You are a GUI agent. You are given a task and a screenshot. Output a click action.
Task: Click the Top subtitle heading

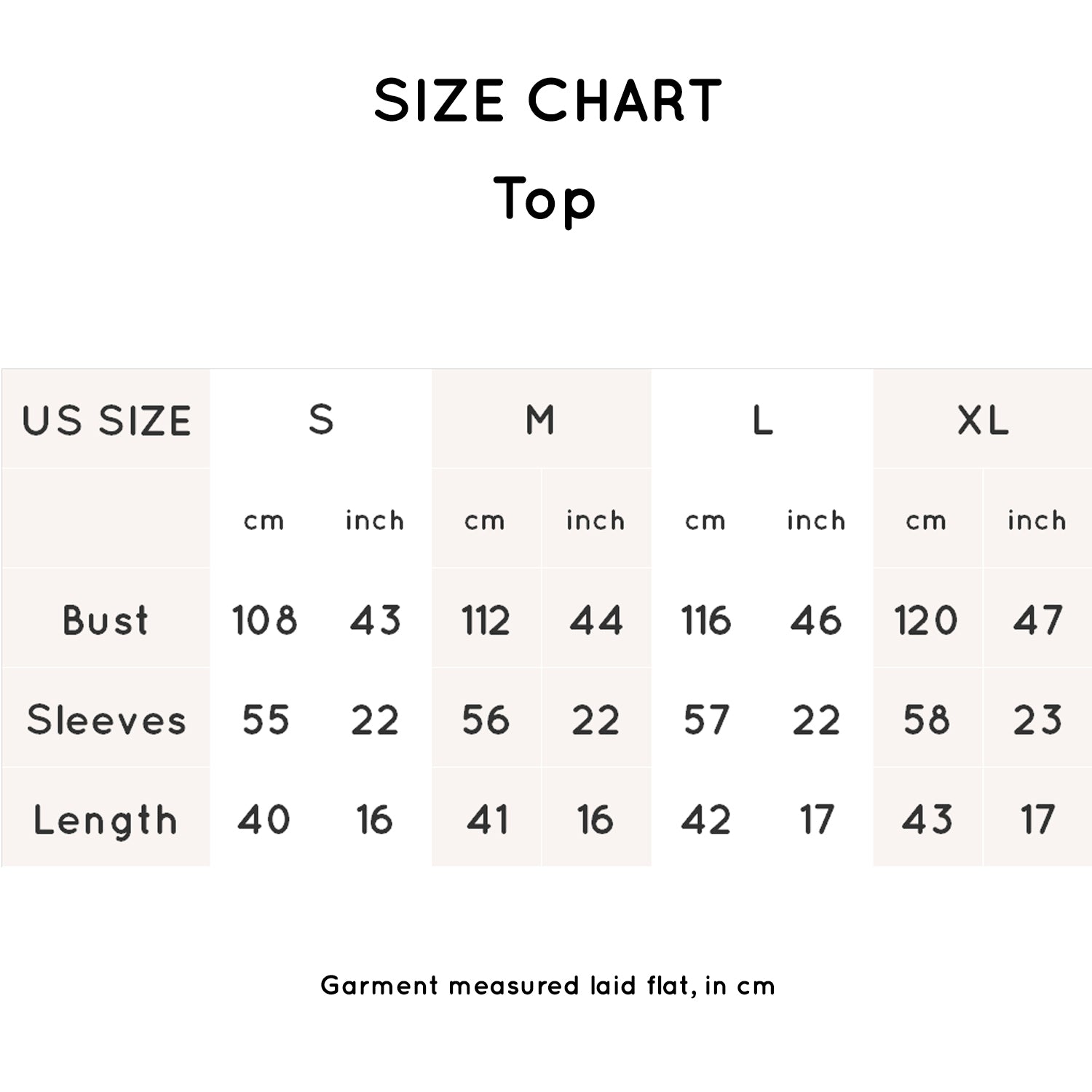pyautogui.click(x=545, y=199)
